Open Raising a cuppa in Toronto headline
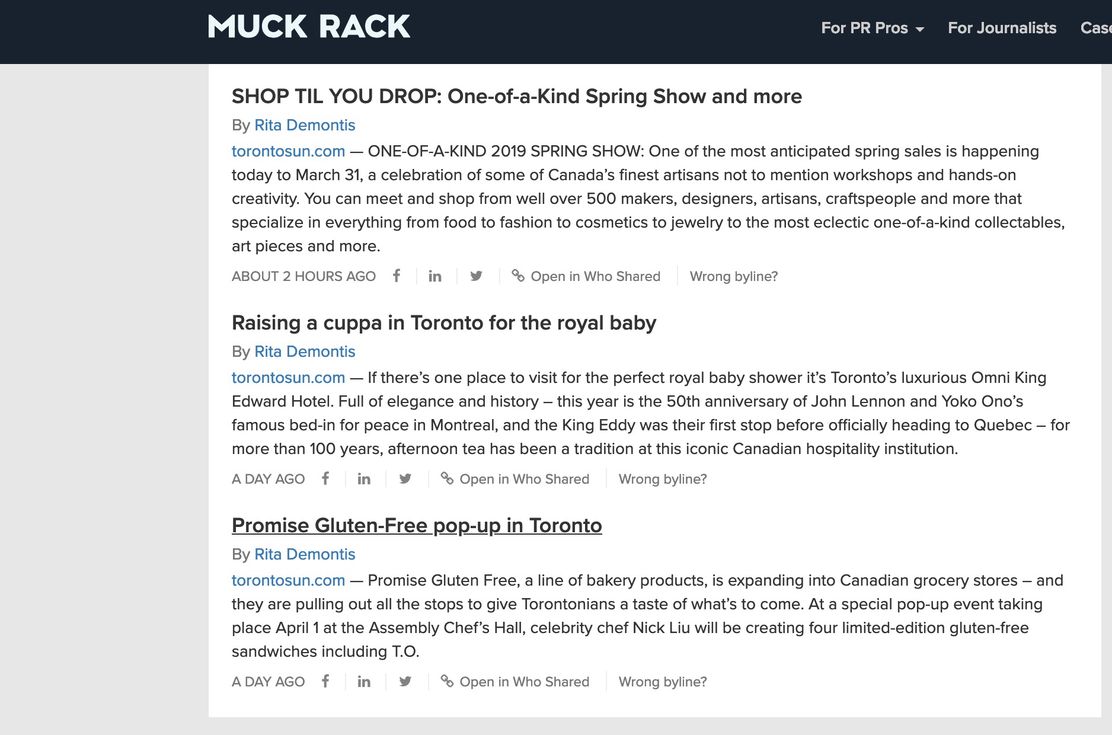 444,323
